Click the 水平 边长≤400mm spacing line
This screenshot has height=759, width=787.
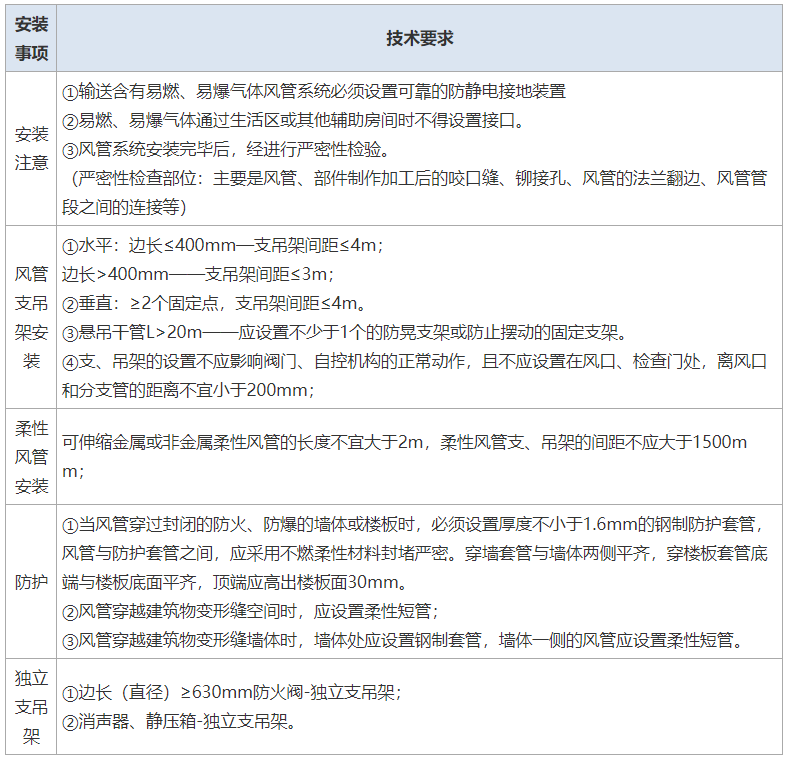coord(224,245)
